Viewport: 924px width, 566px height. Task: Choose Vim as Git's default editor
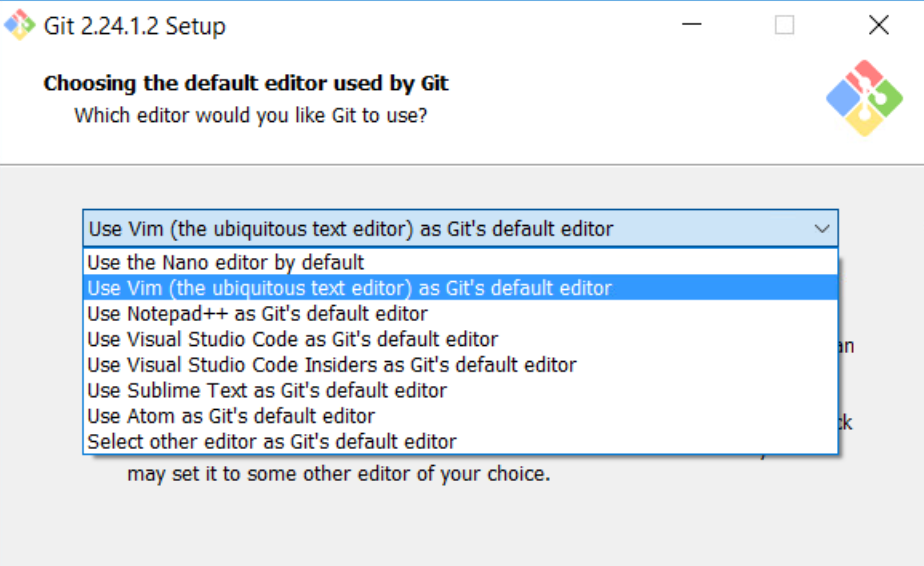point(349,288)
